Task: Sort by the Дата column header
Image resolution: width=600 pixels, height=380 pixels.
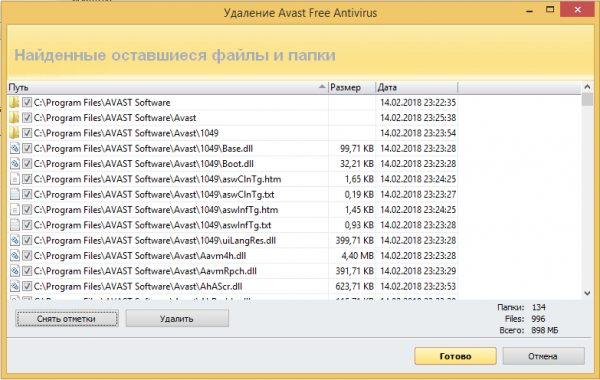Action: [416, 88]
